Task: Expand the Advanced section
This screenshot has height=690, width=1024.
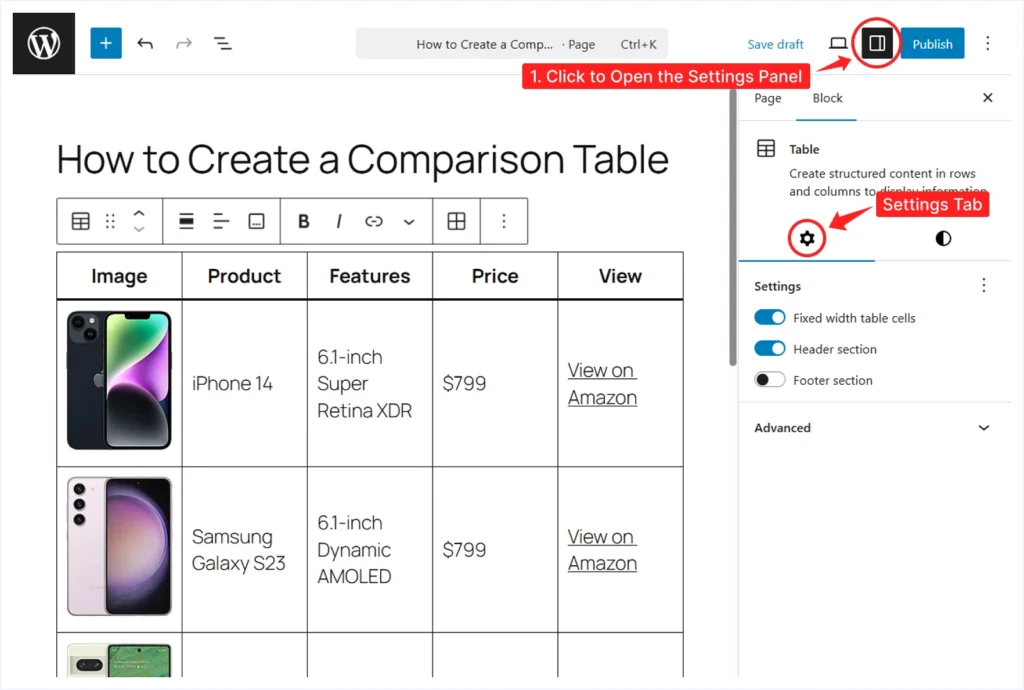Action: (x=874, y=428)
